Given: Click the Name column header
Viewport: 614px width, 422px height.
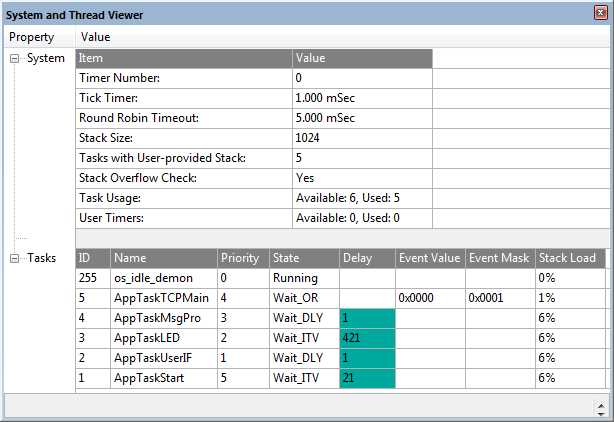Looking at the screenshot, I should click(x=164, y=258).
